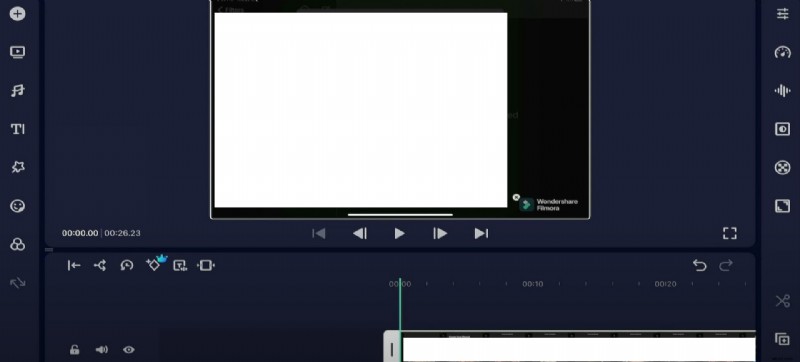
Task: Open the stickers smiley face icon
Action: 17,206
